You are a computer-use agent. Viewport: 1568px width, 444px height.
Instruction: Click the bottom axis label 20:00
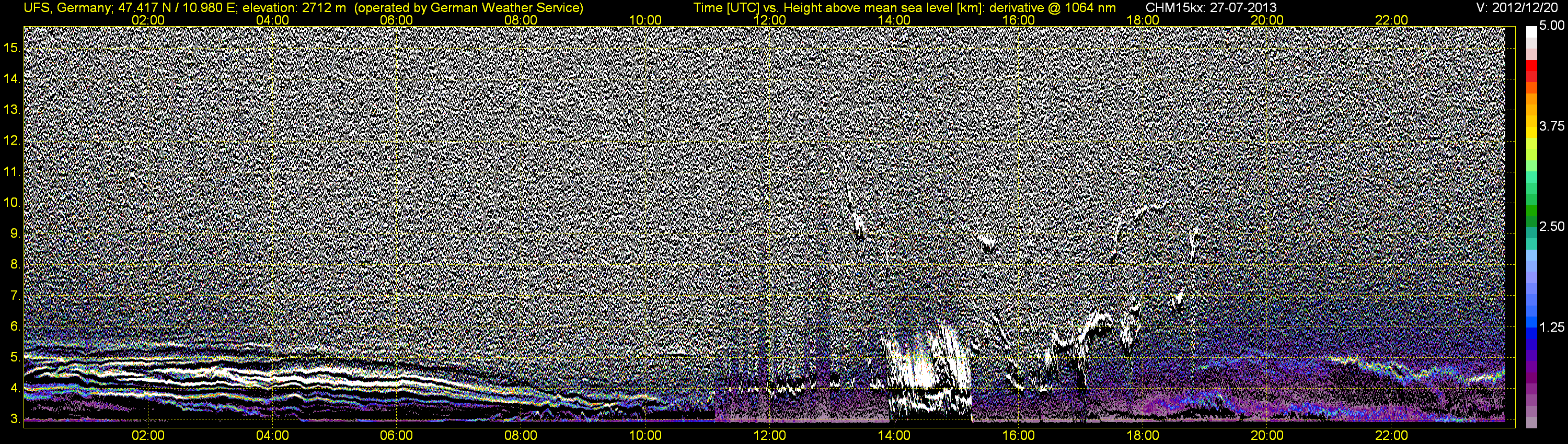tap(1267, 436)
